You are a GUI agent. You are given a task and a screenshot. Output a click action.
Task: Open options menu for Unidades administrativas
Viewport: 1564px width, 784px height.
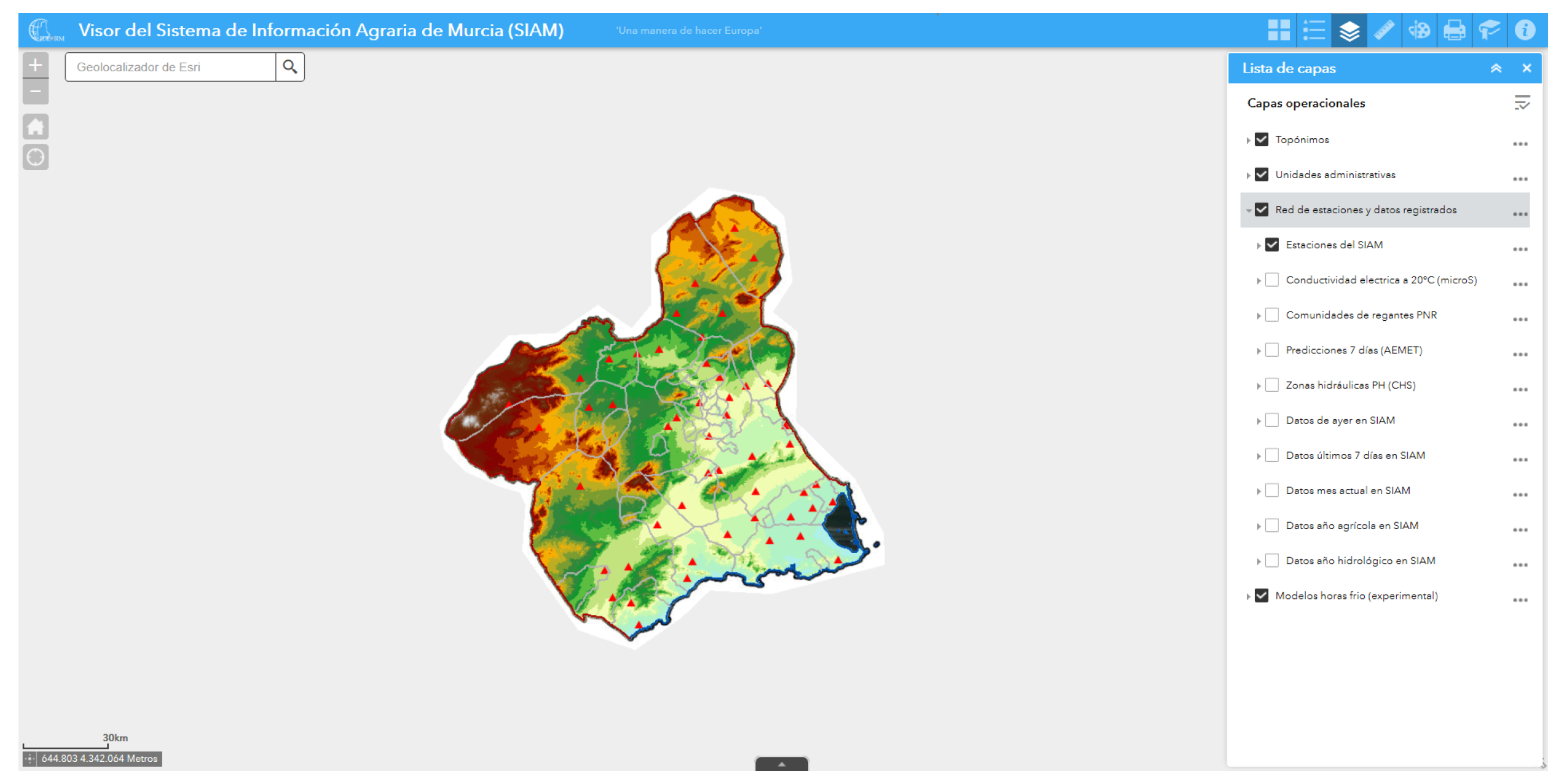point(1520,179)
